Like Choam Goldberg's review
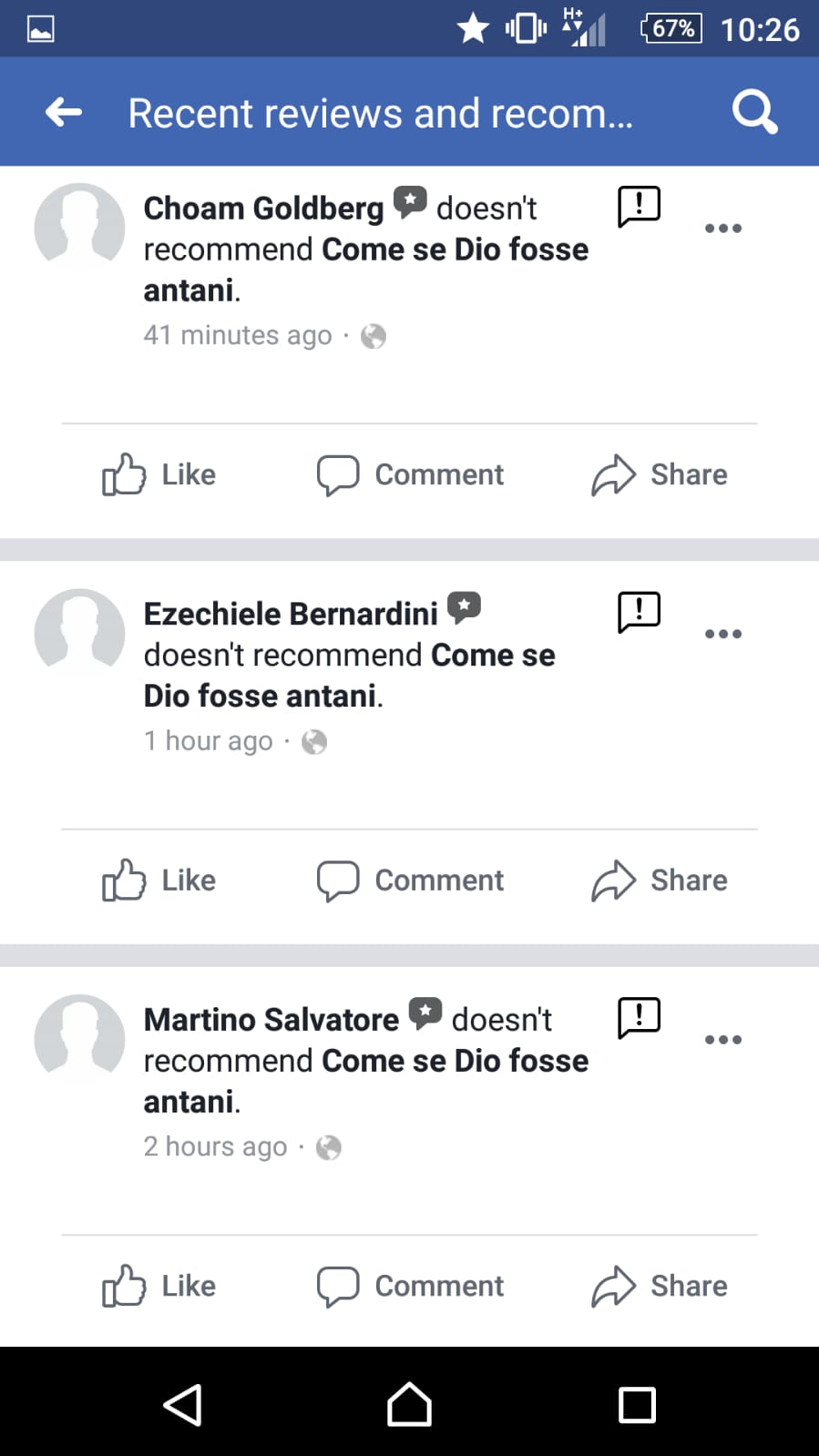 [159, 474]
